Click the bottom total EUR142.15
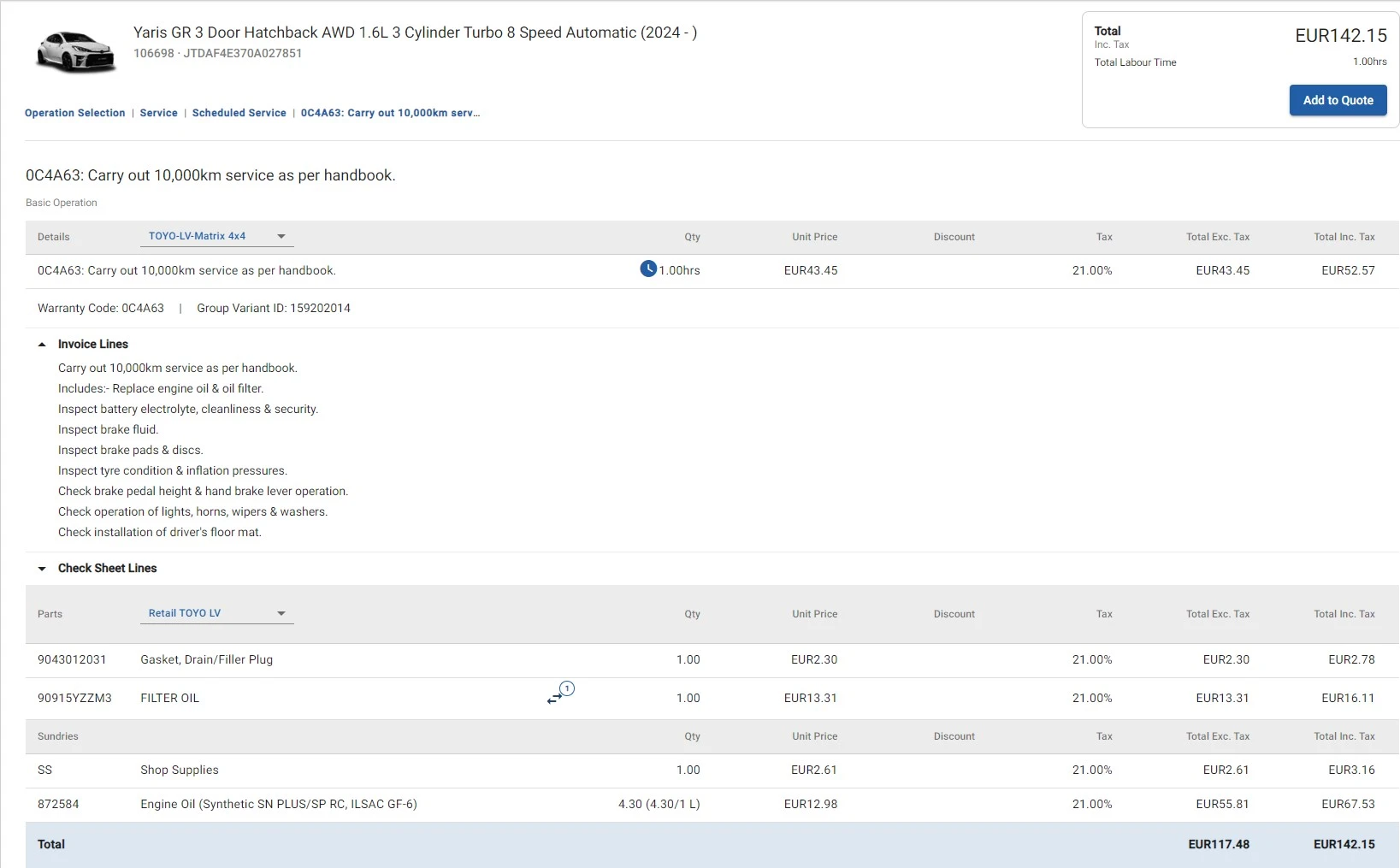1400x868 pixels. [x=1344, y=844]
